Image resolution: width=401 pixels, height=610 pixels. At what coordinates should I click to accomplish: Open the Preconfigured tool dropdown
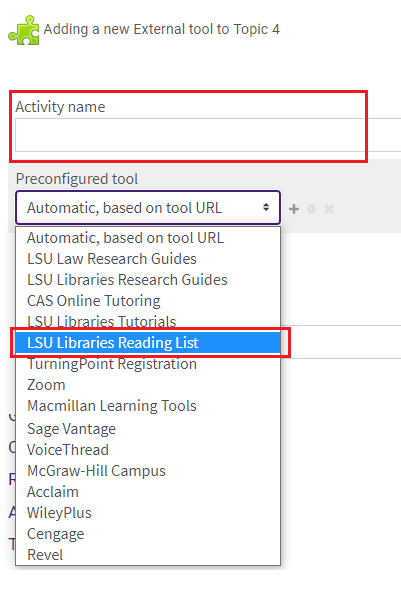148,207
